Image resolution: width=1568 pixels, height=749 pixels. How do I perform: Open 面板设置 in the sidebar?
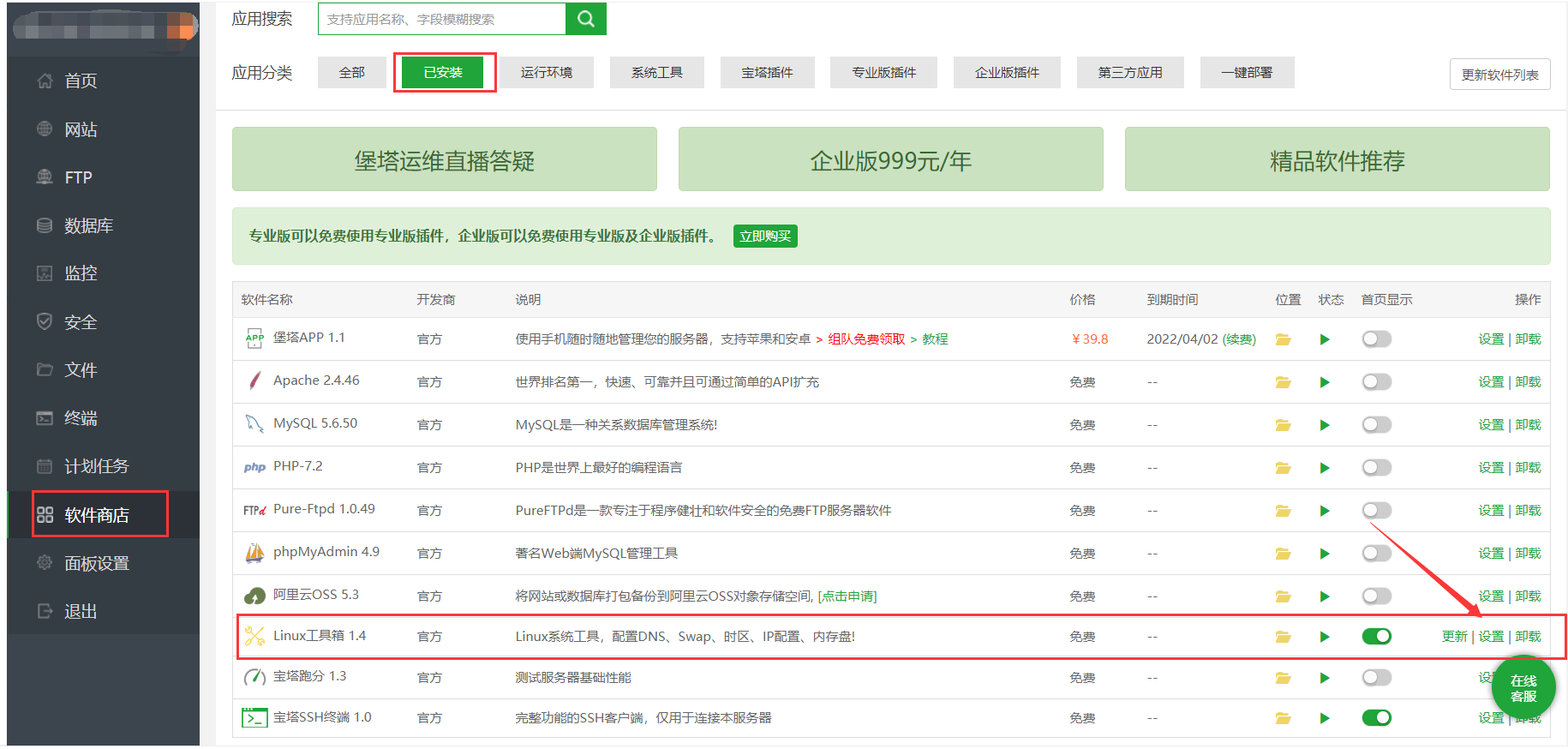point(103,563)
